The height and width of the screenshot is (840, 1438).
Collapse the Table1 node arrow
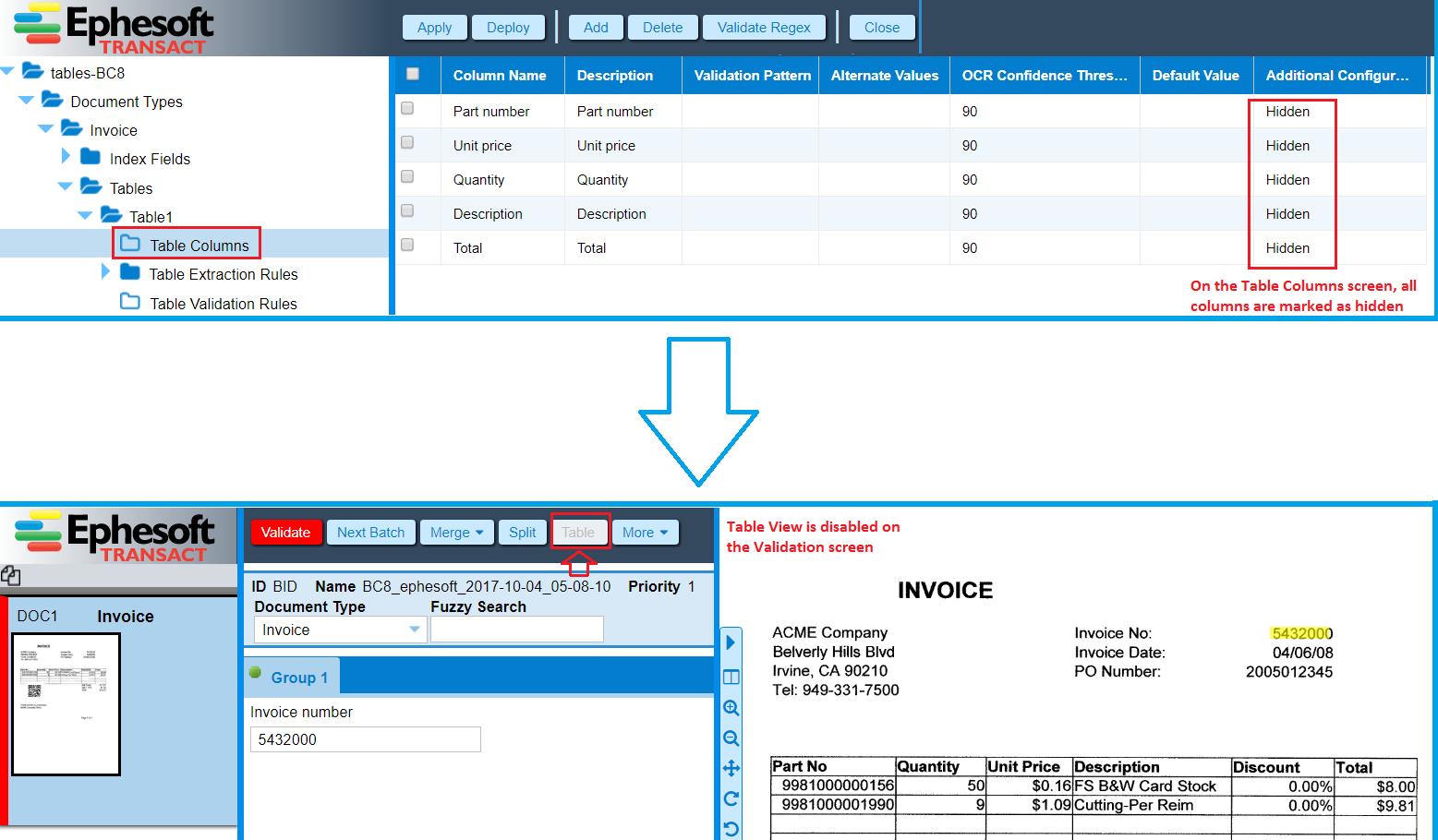pyautogui.click(x=85, y=215)
